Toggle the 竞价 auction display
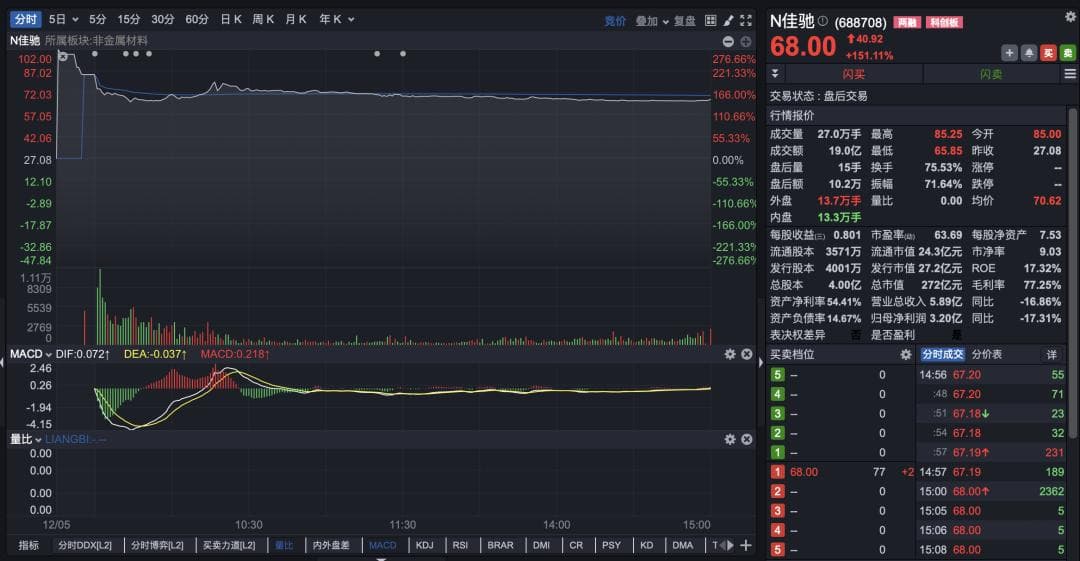1080x561 pixels. [x=615, y=20]
